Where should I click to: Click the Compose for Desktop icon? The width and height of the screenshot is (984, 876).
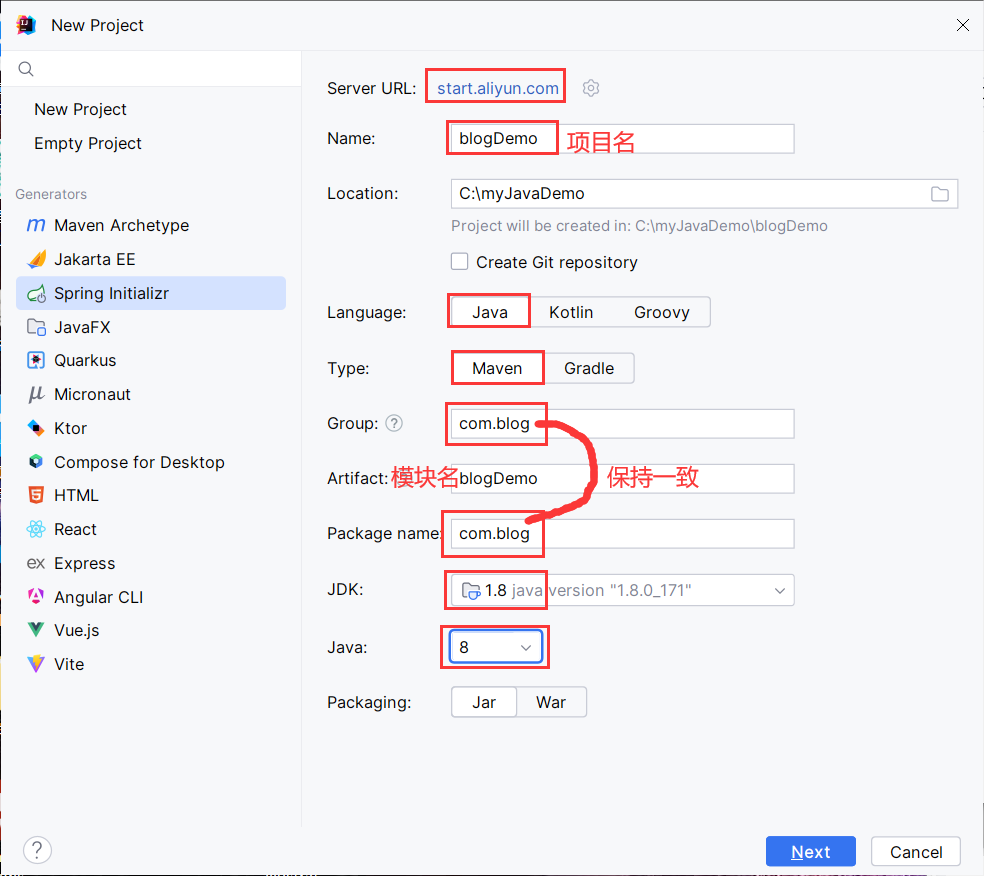coord(36,462)
